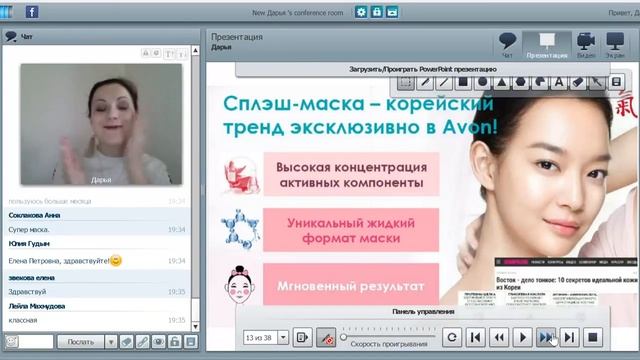
Task: Click the Панель управления title bar
Action: (423, 311)
